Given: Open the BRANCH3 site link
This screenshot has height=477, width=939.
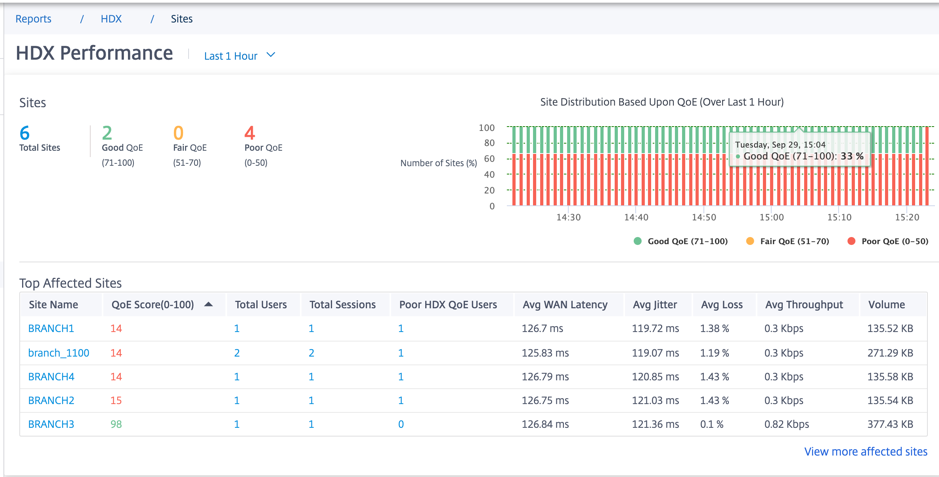Looking at the screenshot, I should 52,424.
